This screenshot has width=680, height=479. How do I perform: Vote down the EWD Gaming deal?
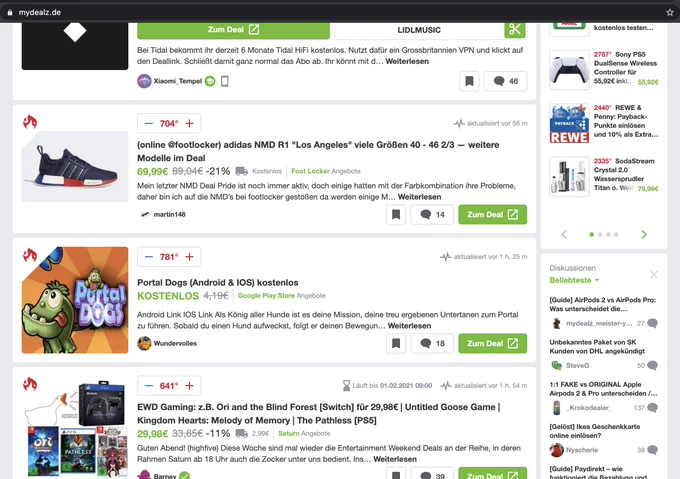click(149, 386)
